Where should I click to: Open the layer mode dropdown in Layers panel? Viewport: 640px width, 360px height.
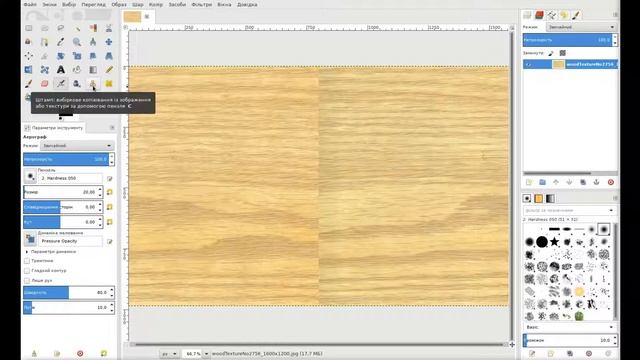point(581,27)
